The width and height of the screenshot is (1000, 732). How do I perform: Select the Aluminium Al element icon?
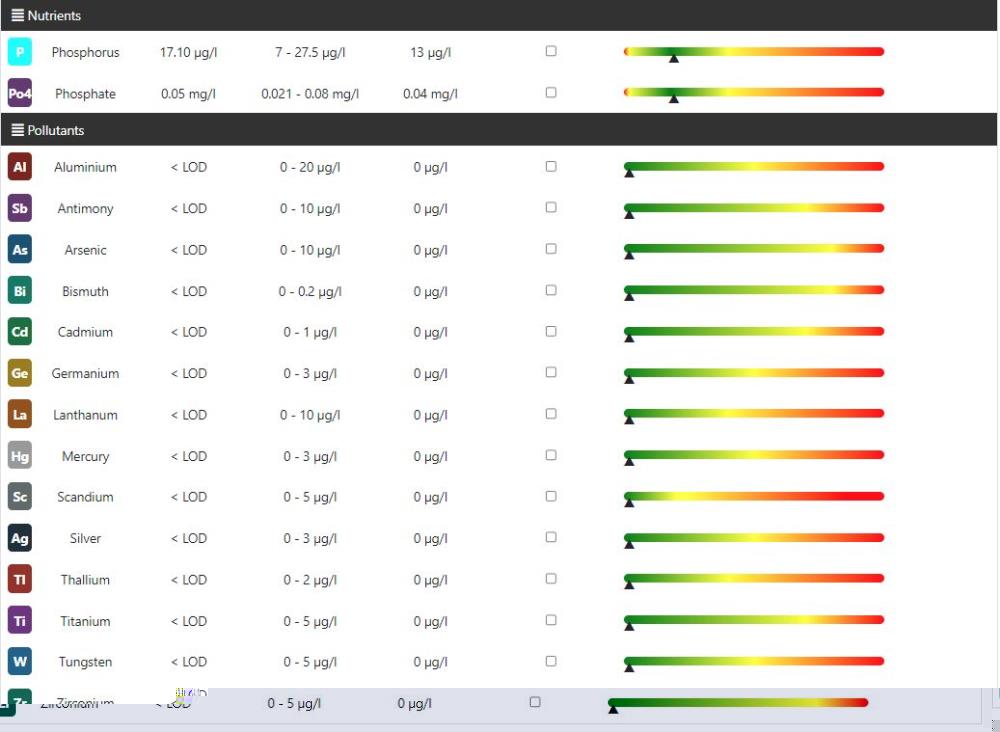click(20, 167)
